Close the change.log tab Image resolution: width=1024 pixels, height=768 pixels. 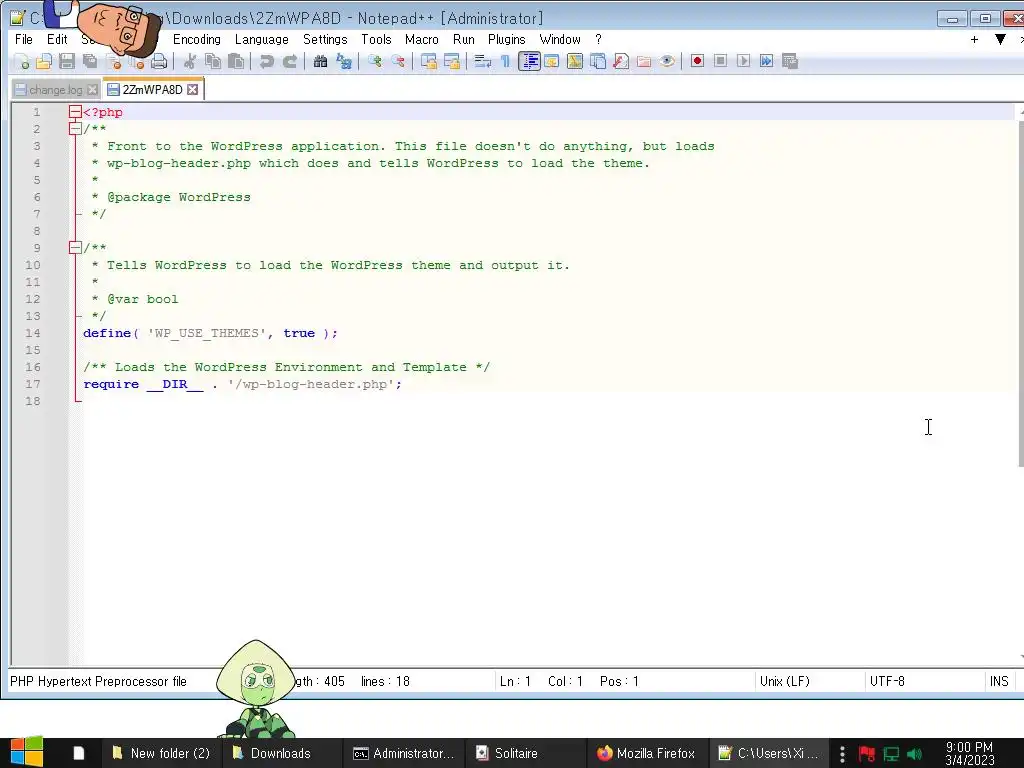click(x=93, y=90)
